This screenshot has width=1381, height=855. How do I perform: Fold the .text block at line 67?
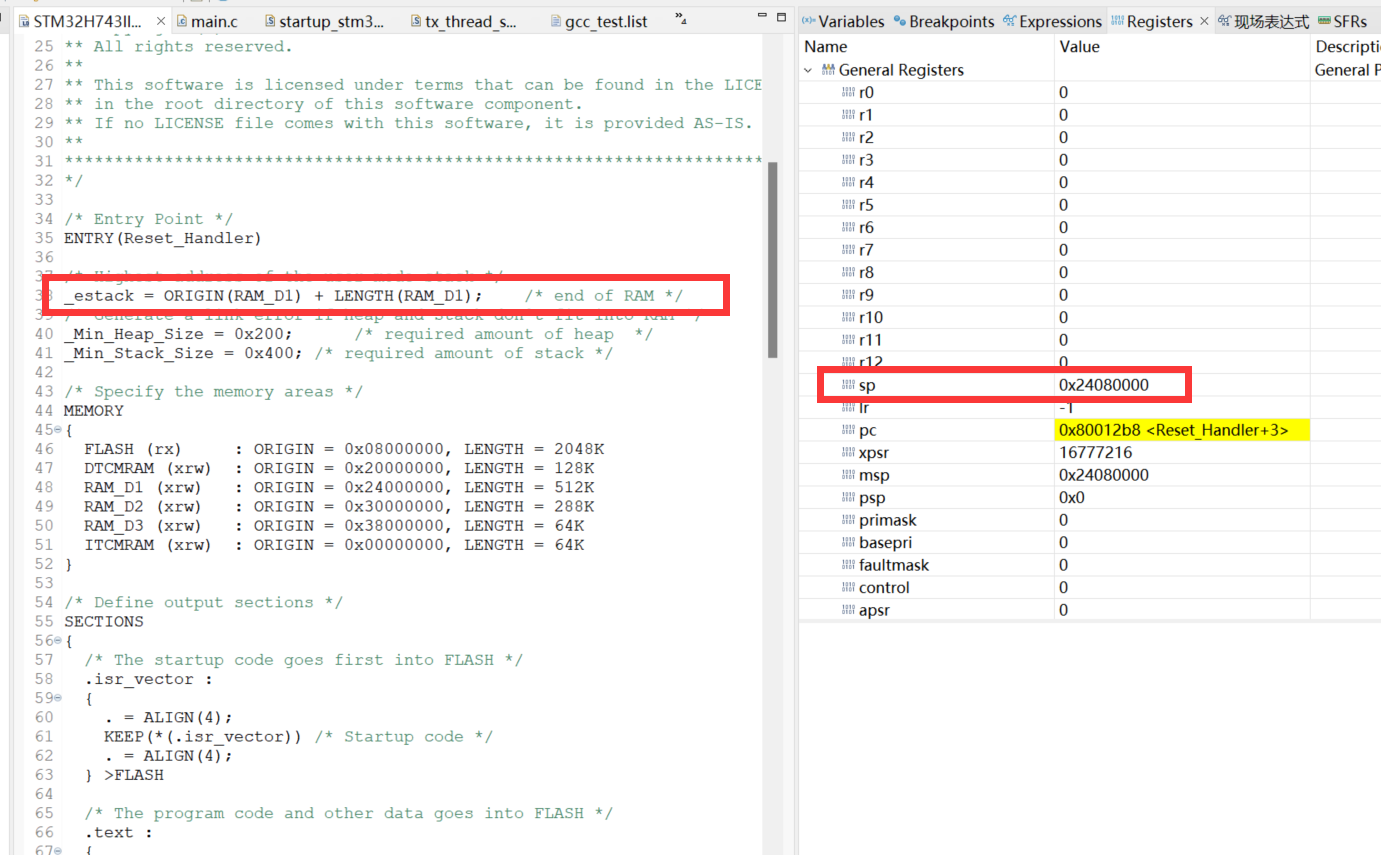tap(56, 851)
